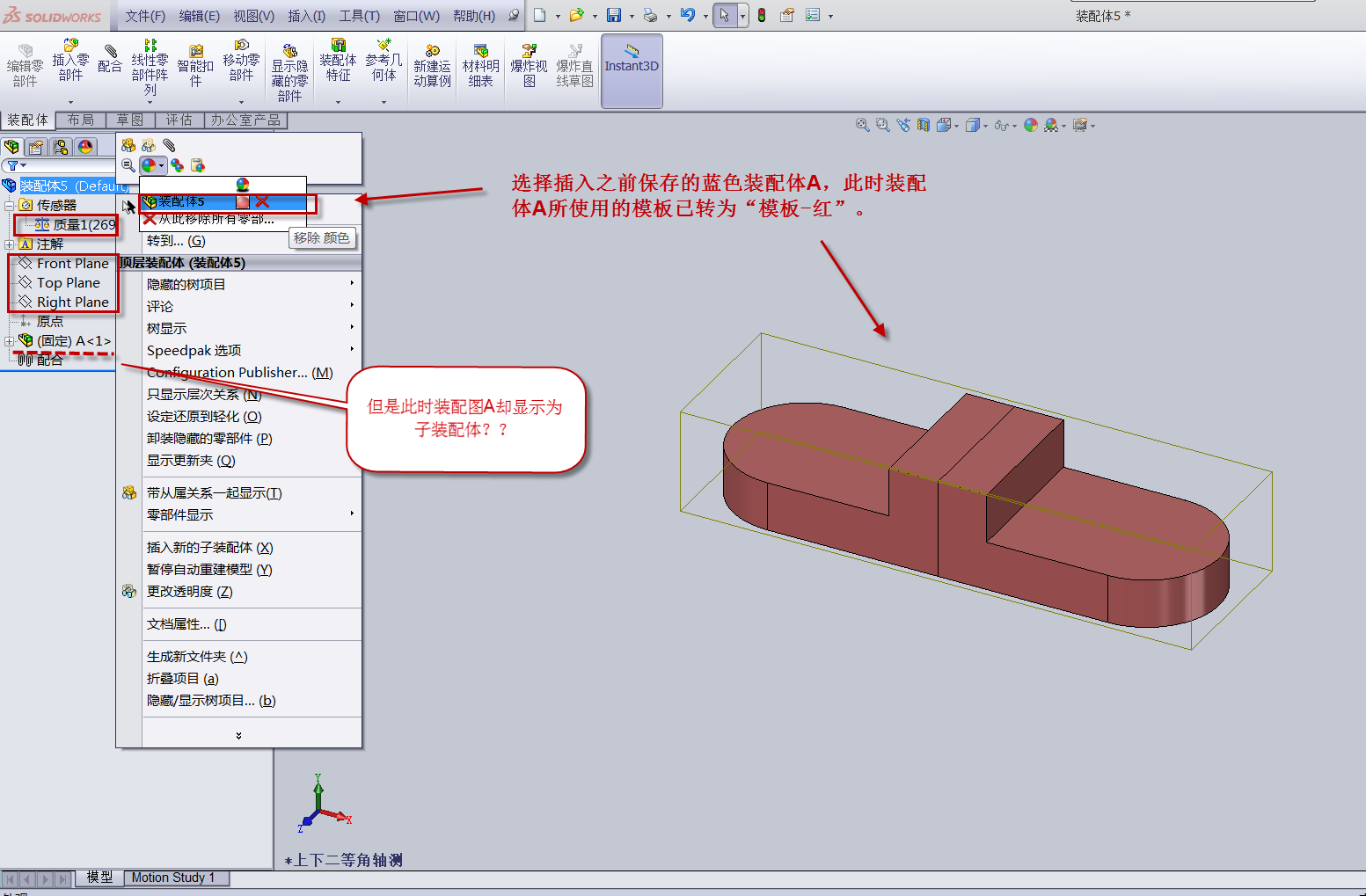
Task: Click Edit Appearance ball in view toolbar
Action: pyautogui.click(x=1031, y=126)
